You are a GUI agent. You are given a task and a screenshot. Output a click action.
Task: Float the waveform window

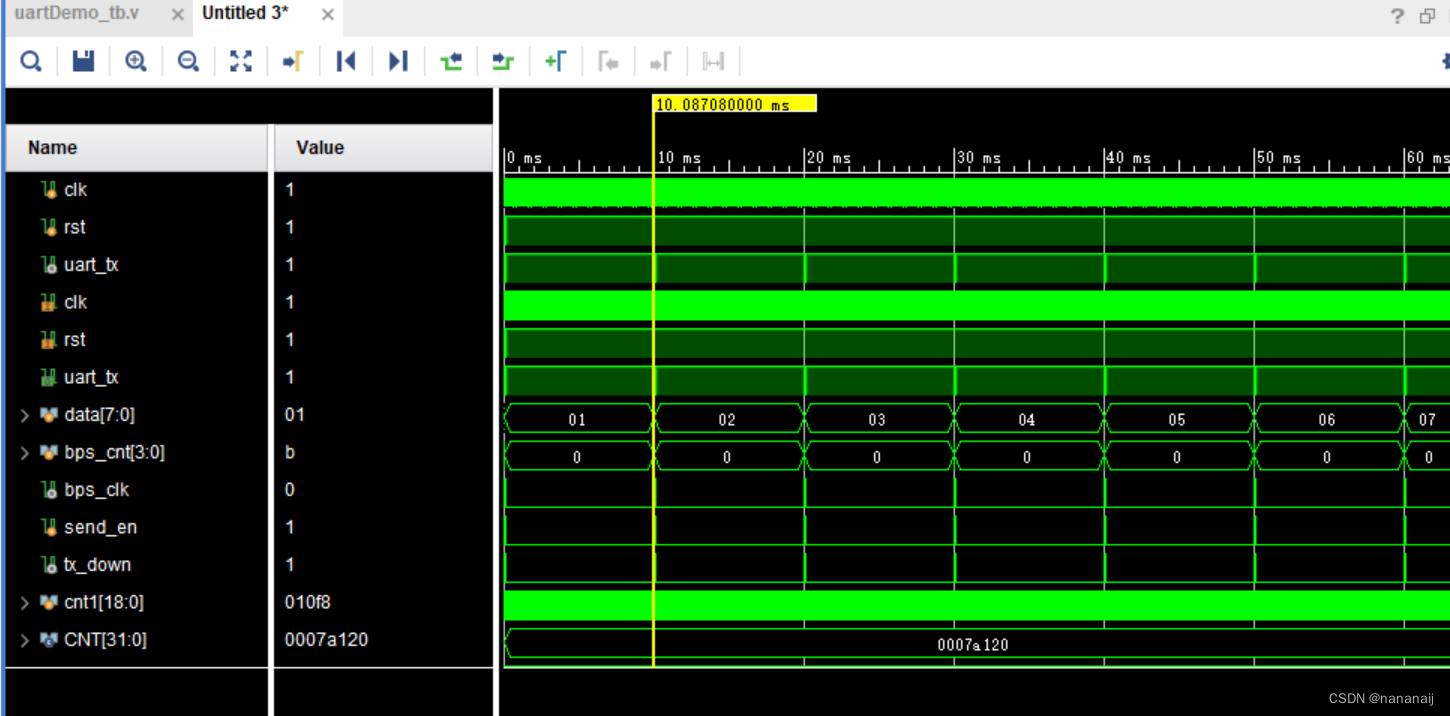(1427, 15)
